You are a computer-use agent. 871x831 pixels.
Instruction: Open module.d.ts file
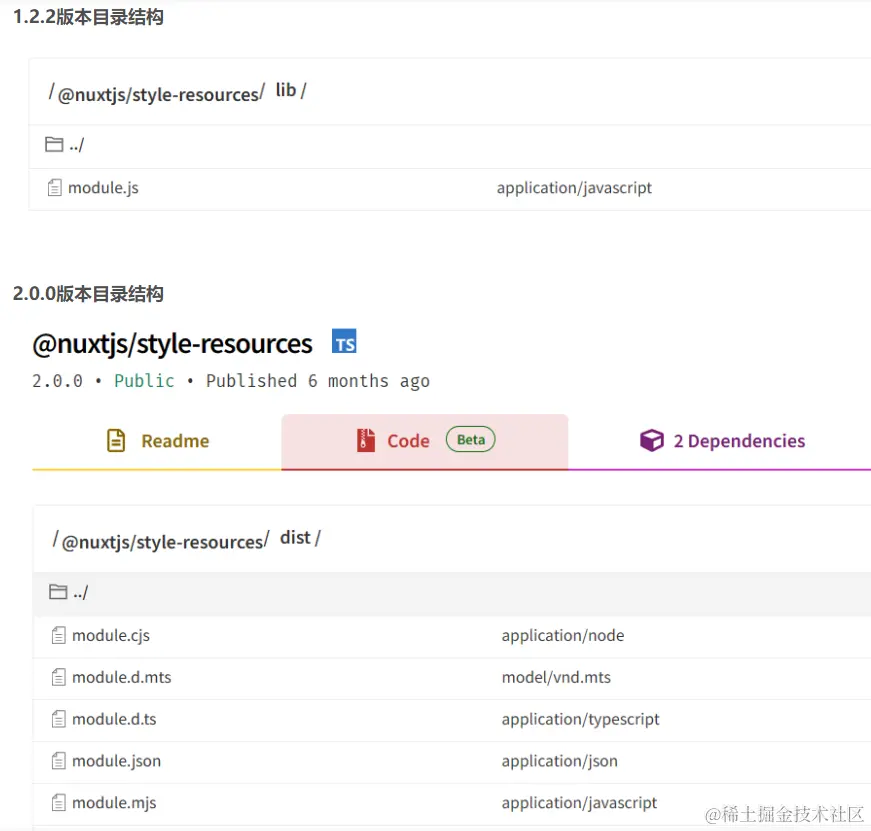coord(114,719)
